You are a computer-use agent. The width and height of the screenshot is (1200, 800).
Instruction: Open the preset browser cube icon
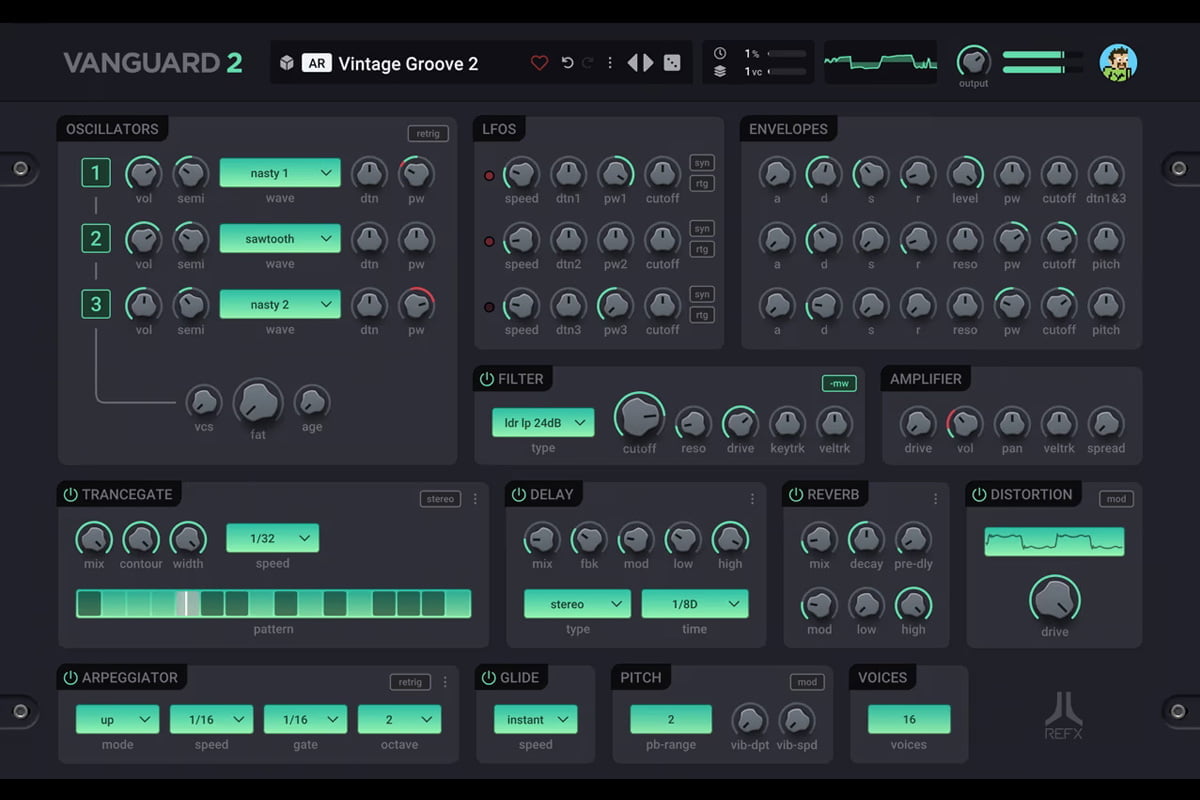click(287, 63)
